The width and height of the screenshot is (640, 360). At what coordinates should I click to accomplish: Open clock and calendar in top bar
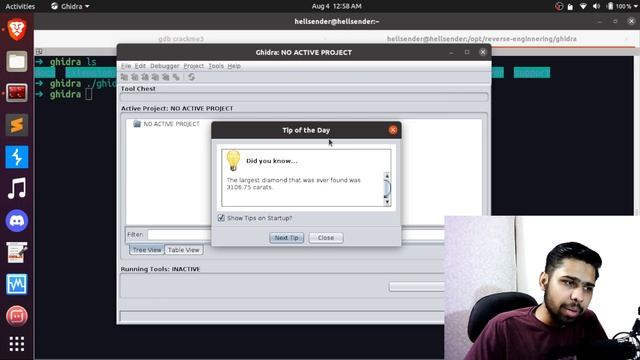click(336, 6)
